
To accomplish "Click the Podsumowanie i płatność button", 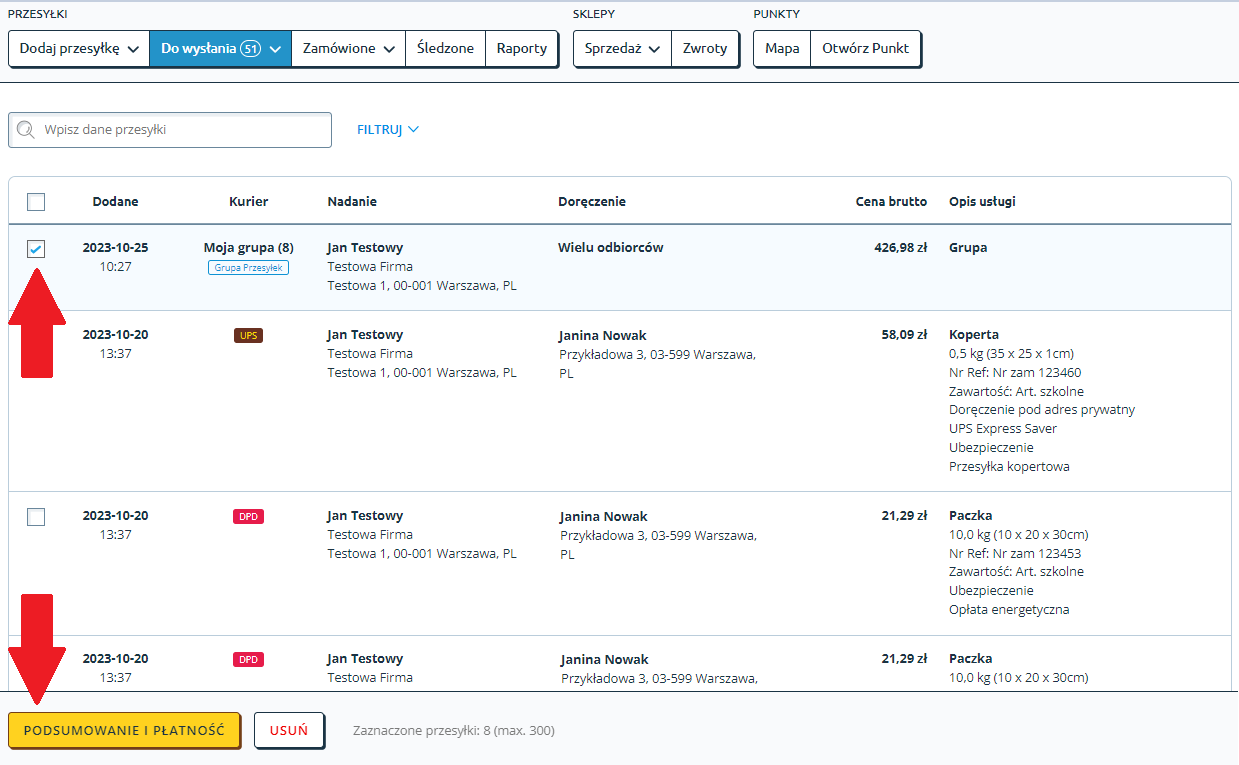I will 124,730.
